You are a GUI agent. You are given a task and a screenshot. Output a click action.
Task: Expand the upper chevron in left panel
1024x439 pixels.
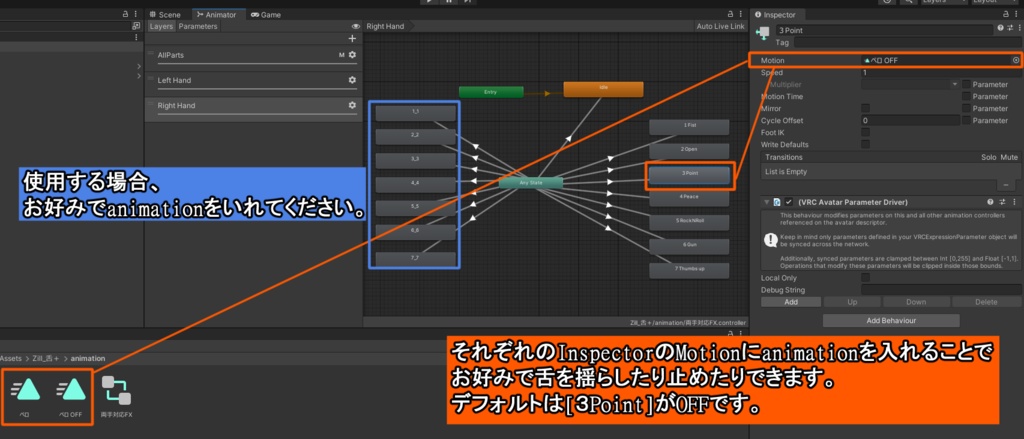point(138,66)
